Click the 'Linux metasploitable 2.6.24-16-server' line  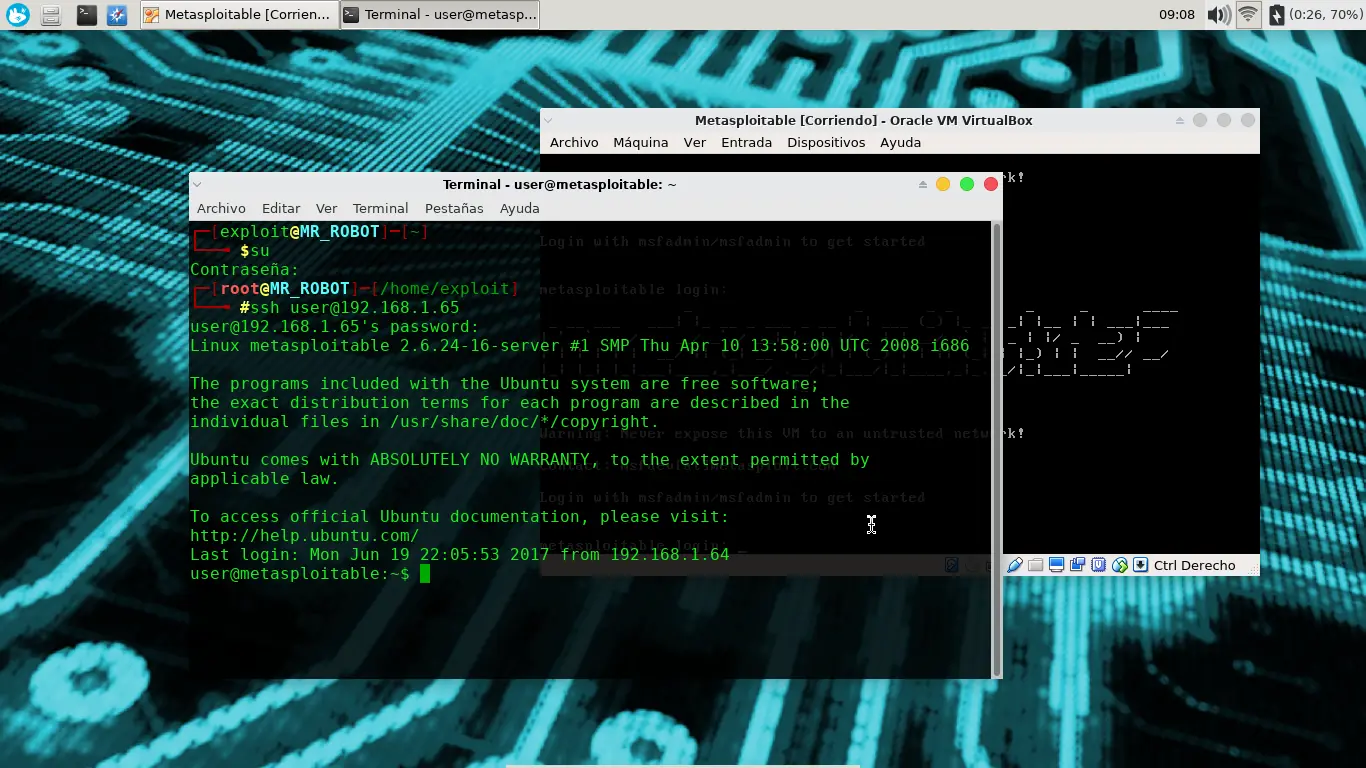coord(580,346)
